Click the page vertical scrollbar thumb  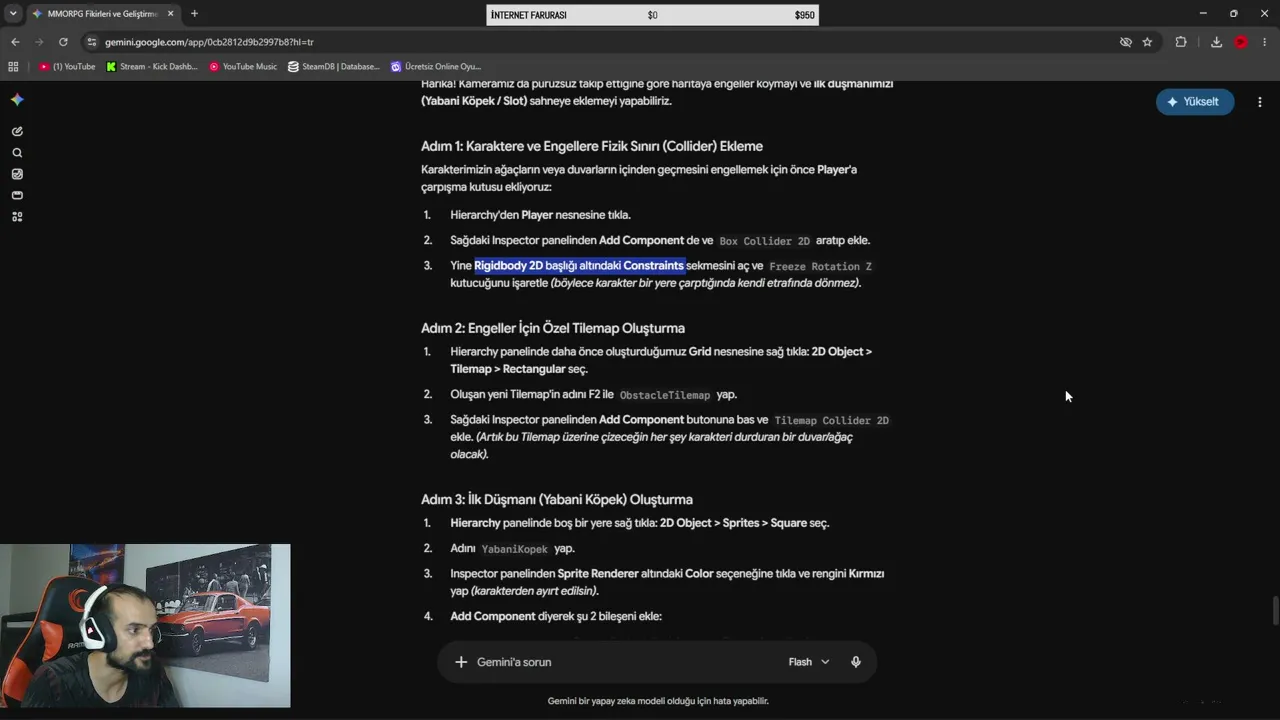(x=1274, y=610)
